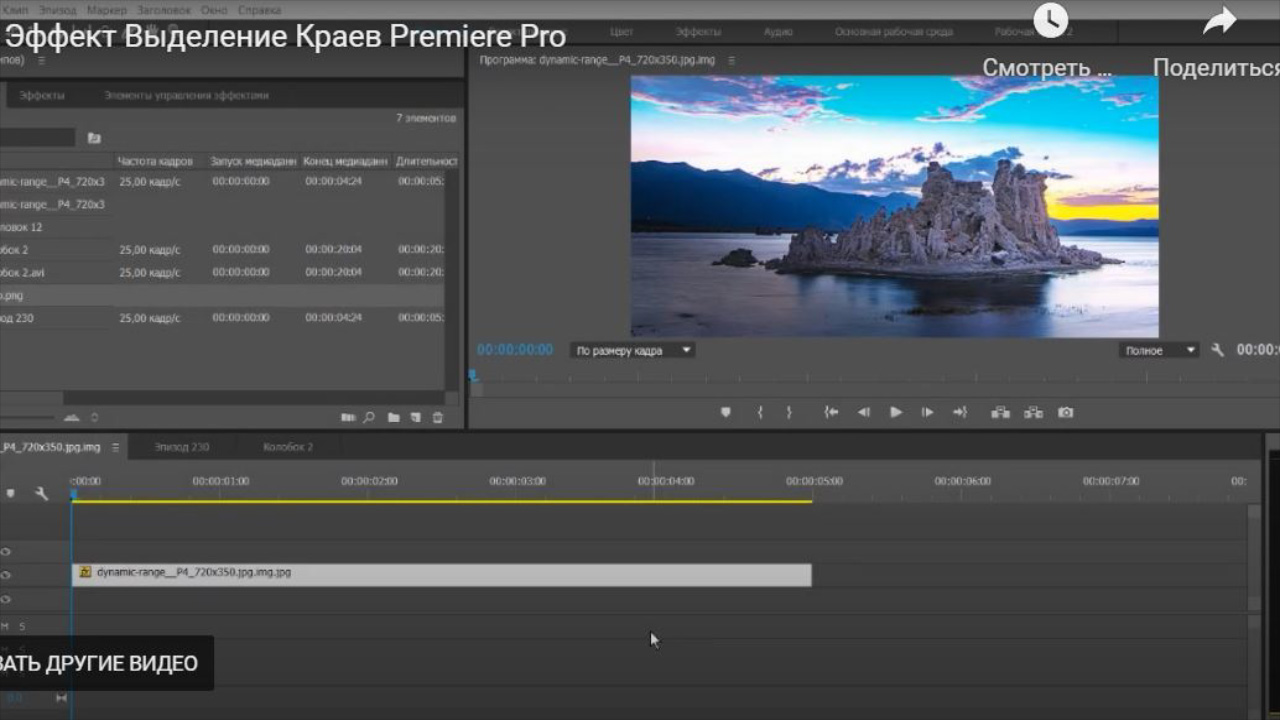Play the sequence in the Program monitor
Viewport: 1280px width, 720px height.
[896, 412]
